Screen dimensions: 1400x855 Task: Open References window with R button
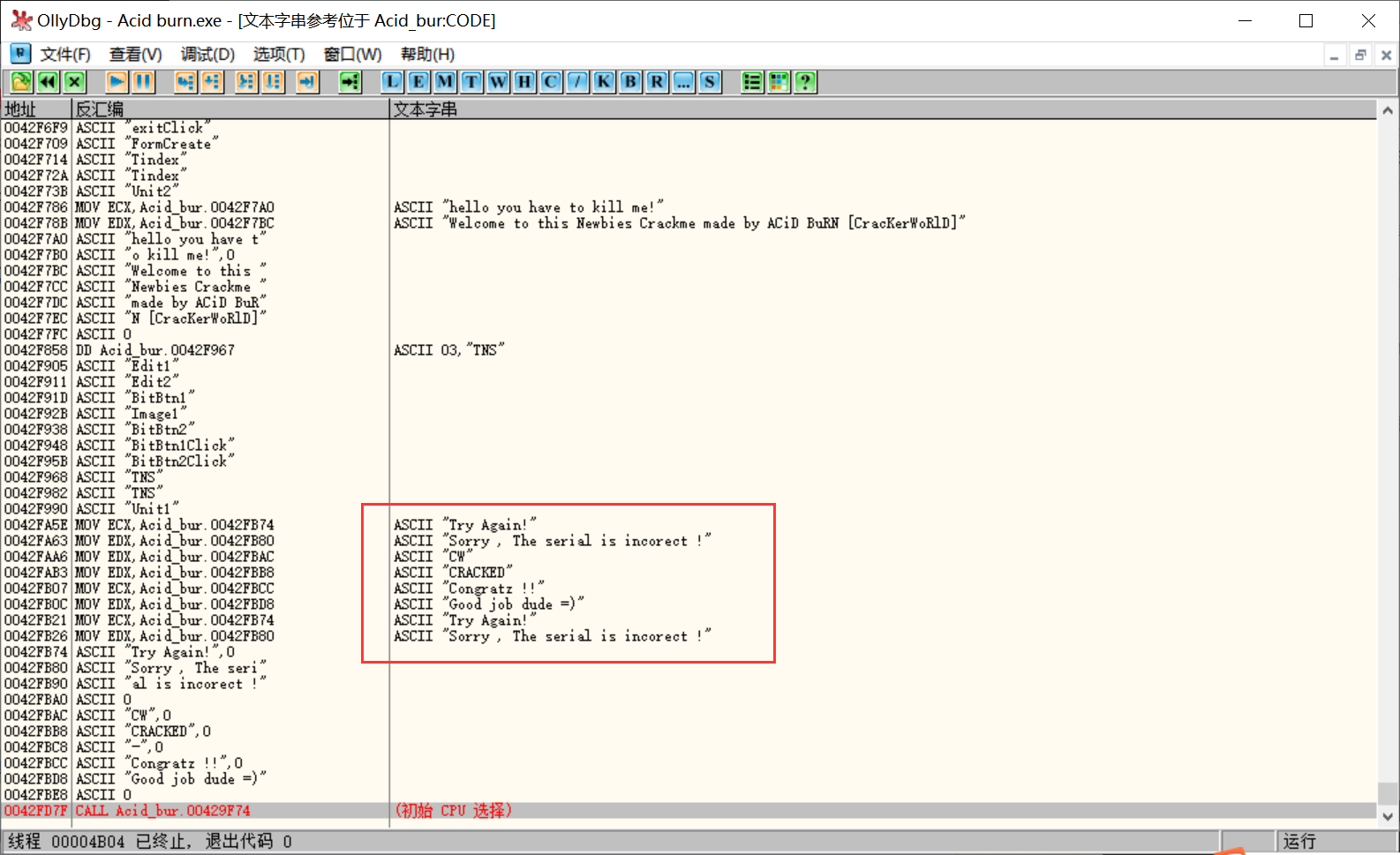coord(657,82)
